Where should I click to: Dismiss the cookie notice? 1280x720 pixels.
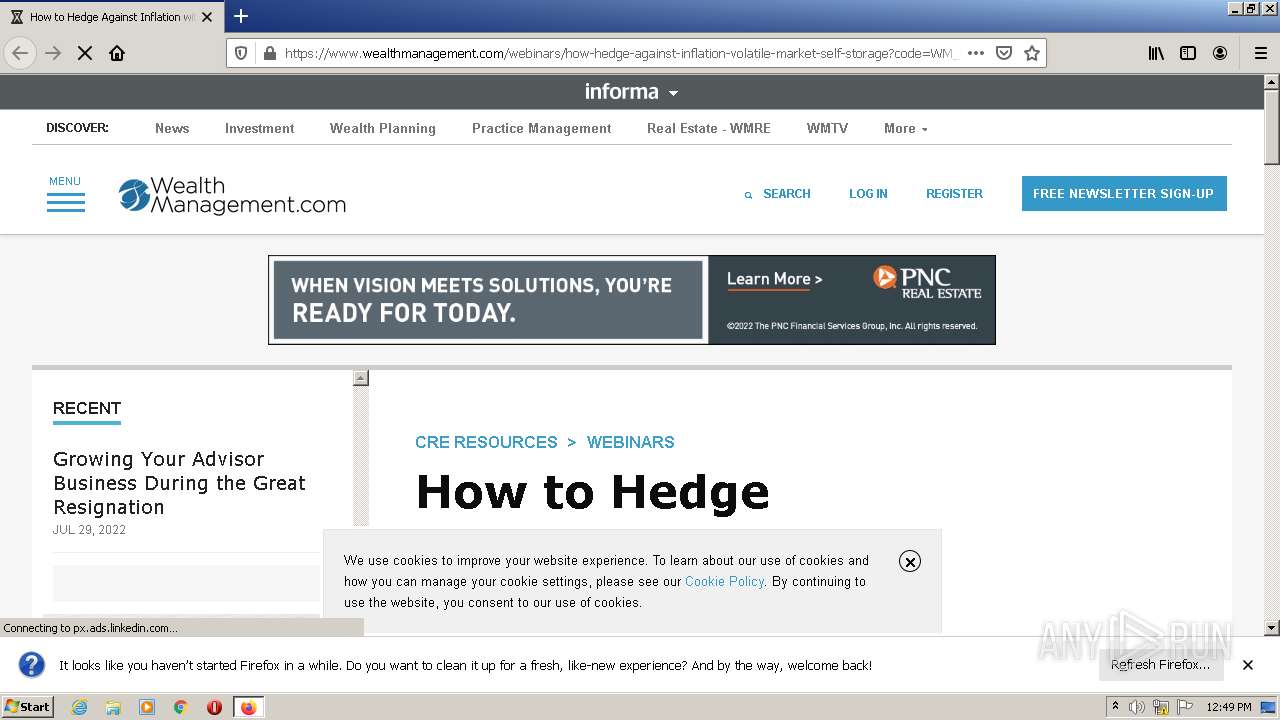pos(909,561)
